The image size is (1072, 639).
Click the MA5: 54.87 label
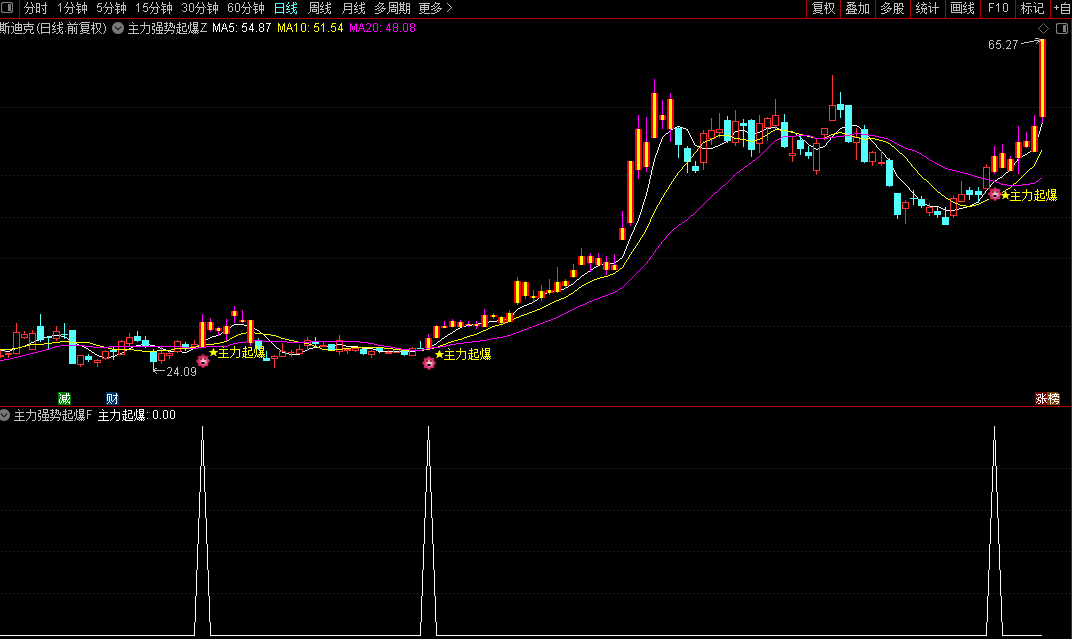241,28
